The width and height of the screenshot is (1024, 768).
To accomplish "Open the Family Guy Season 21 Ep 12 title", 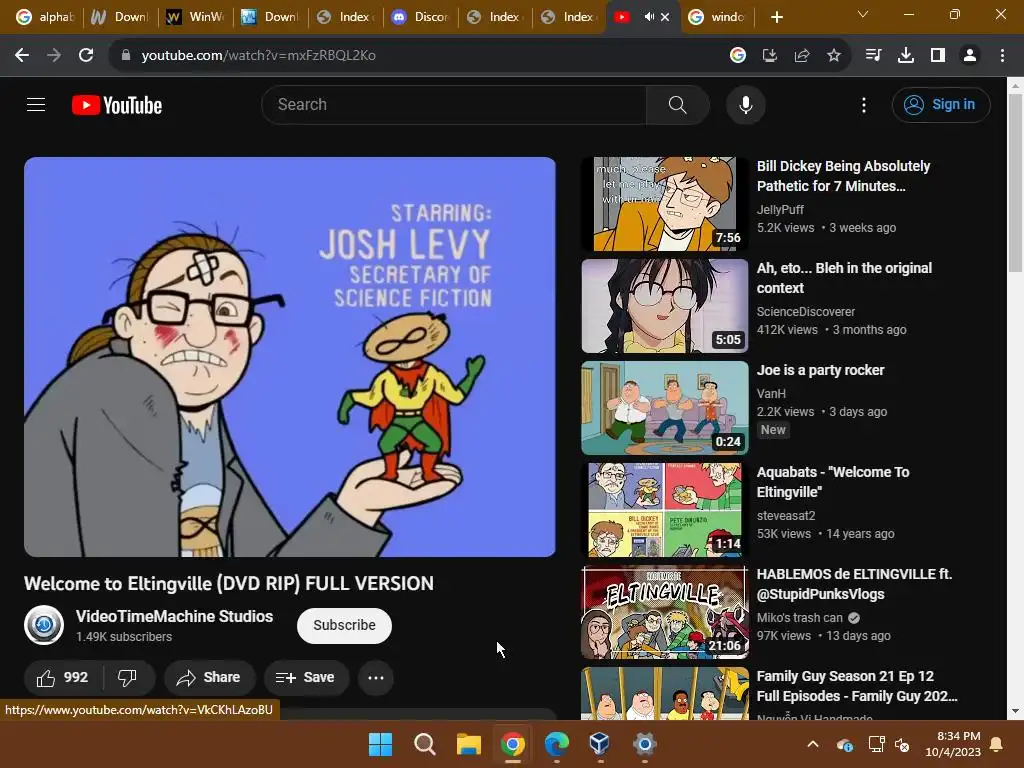I will pyautogui.click(x=857, y=686).
